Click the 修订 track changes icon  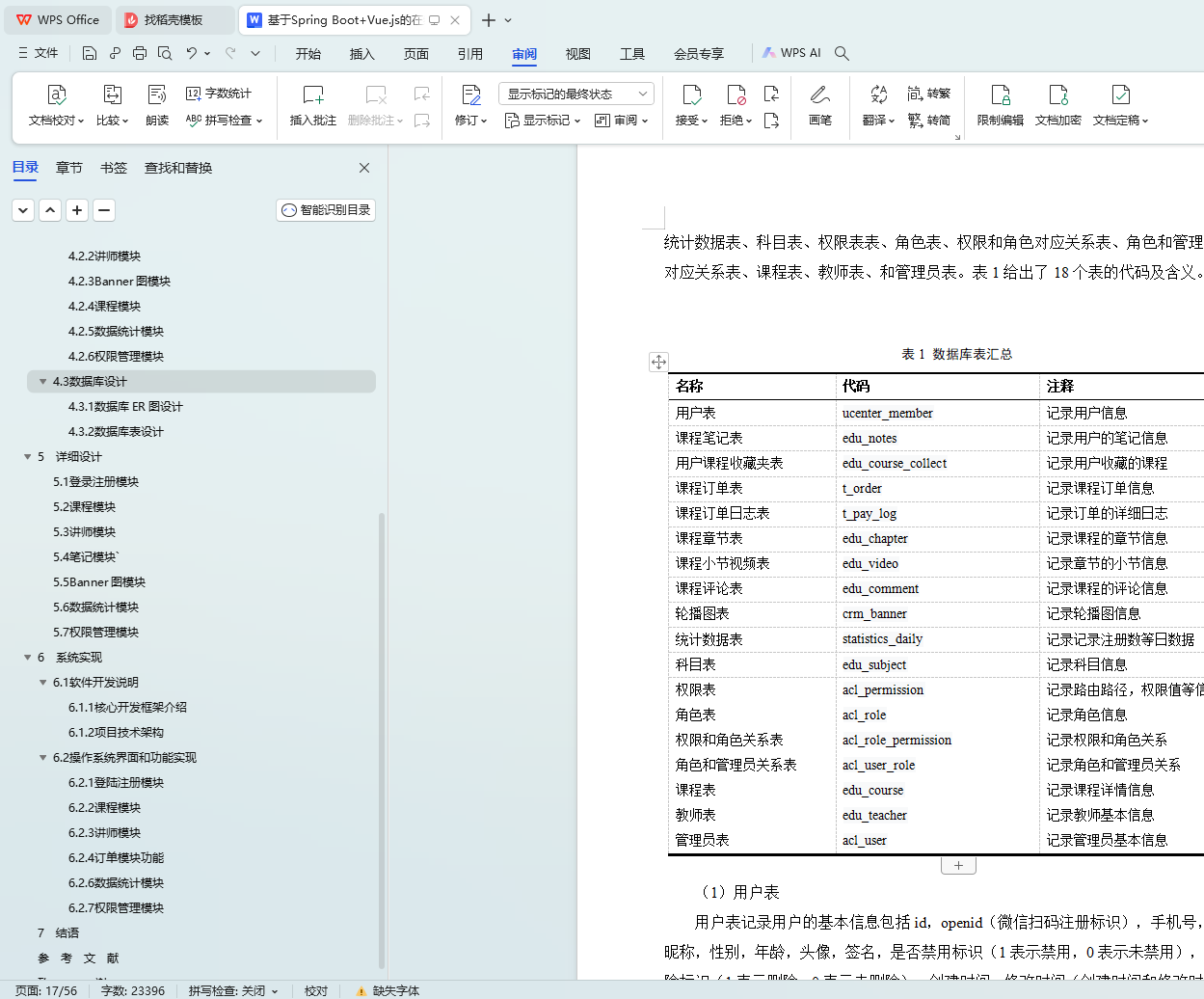click(x=471, y=94)
